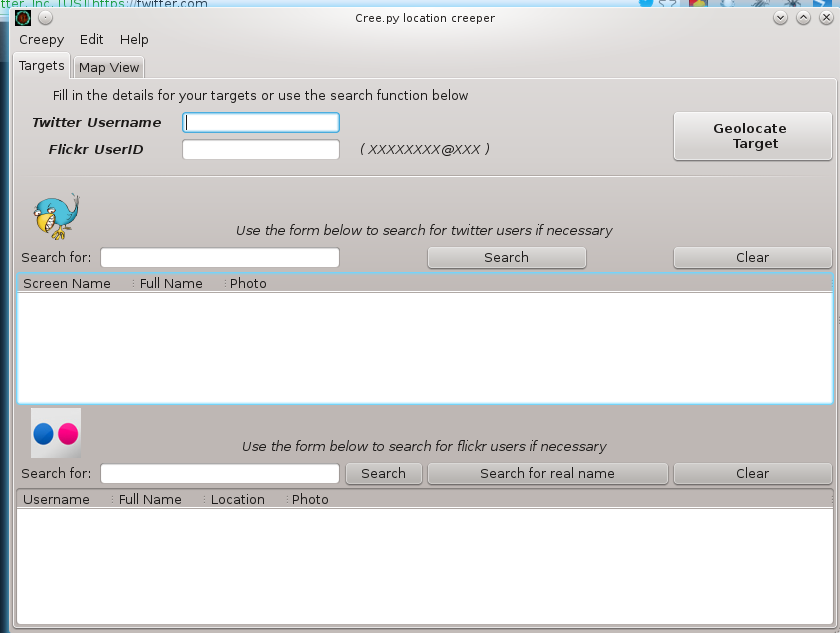Sort flickr results by Username header
840x633 pixels.
pos(64,499)
